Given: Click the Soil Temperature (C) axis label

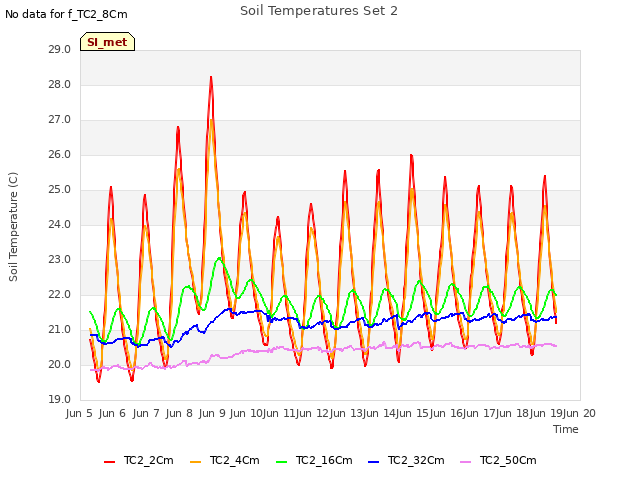Looking at the screenshot, I should (13, 227).
